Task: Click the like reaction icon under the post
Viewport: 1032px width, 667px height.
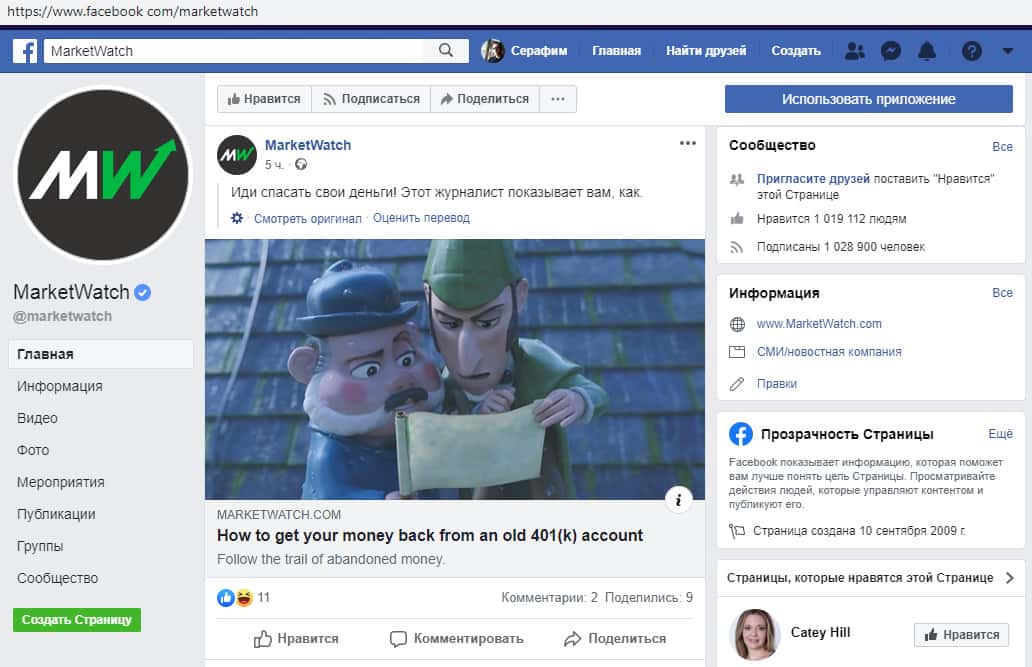Action: point(226,597)
